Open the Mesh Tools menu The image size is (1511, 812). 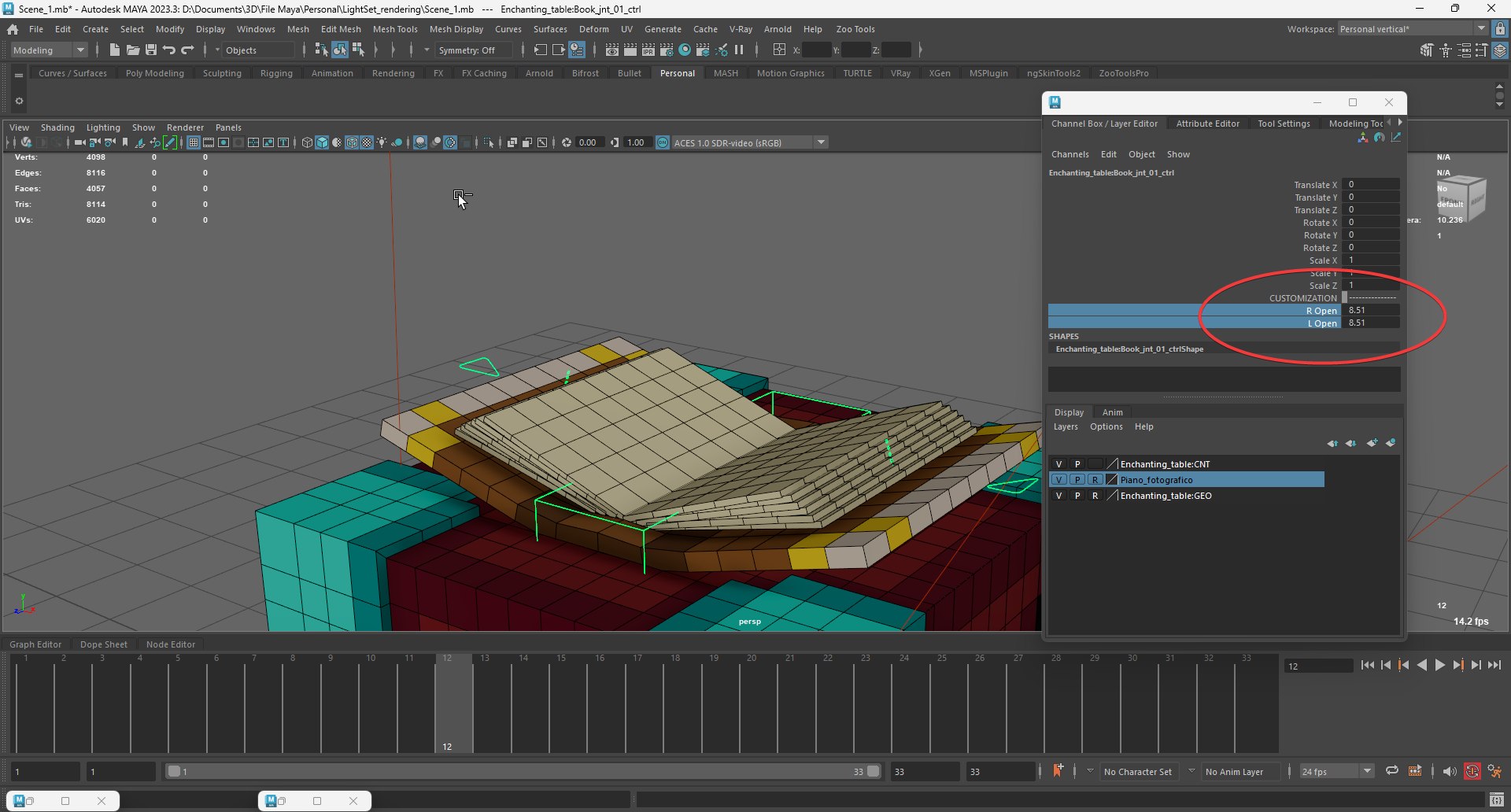[x=395, y=29]
